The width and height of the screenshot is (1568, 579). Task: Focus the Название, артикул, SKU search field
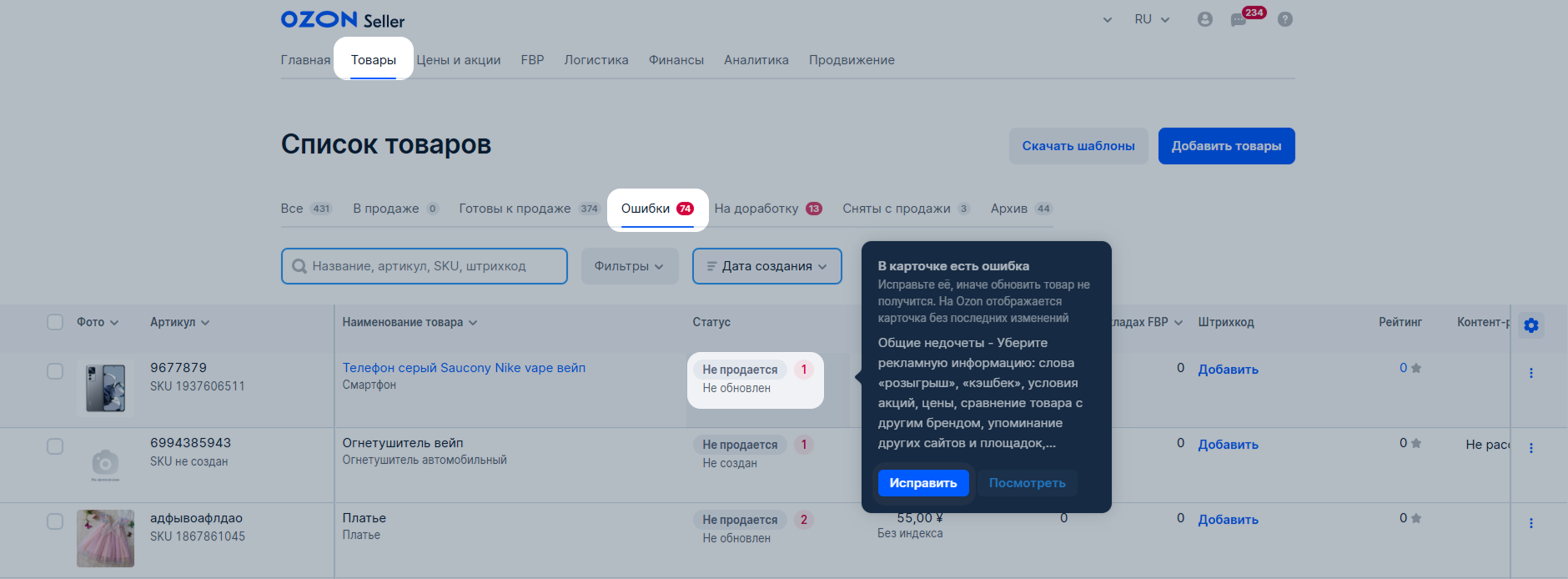pos(425,266)
